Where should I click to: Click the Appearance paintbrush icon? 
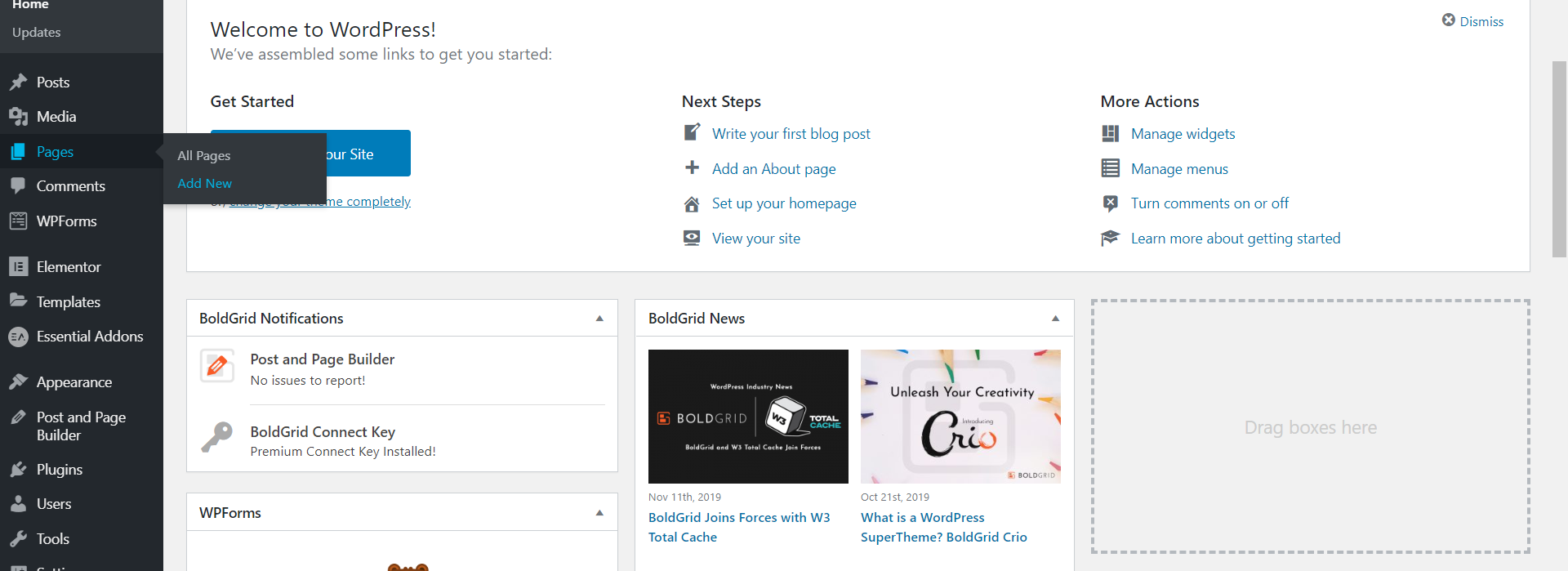pyautogui.click(x=18, y=382)
